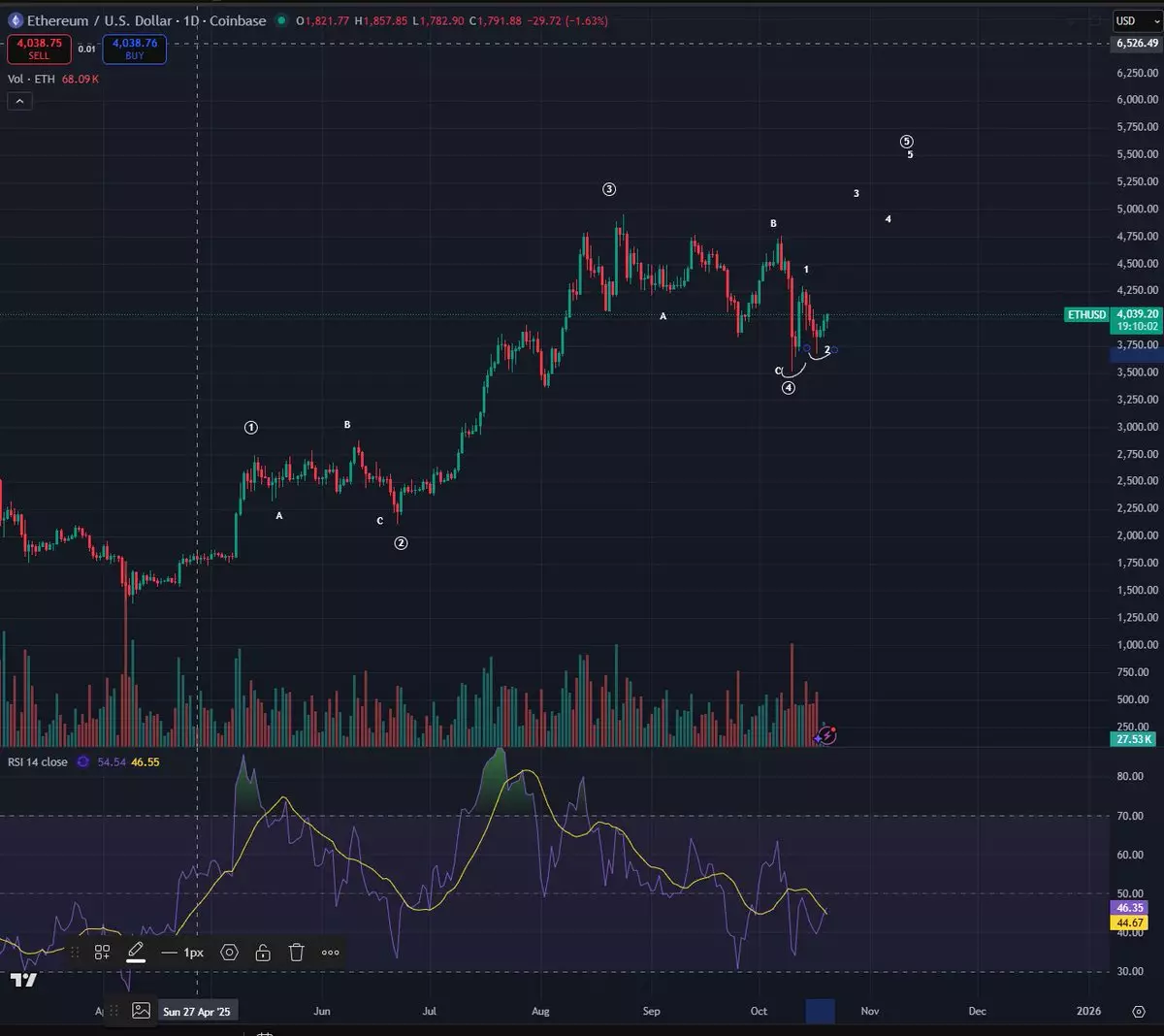Toggle the lock on selected drawing
This screenshot has height=1036, width=1164.
click(x=263, y=953)
